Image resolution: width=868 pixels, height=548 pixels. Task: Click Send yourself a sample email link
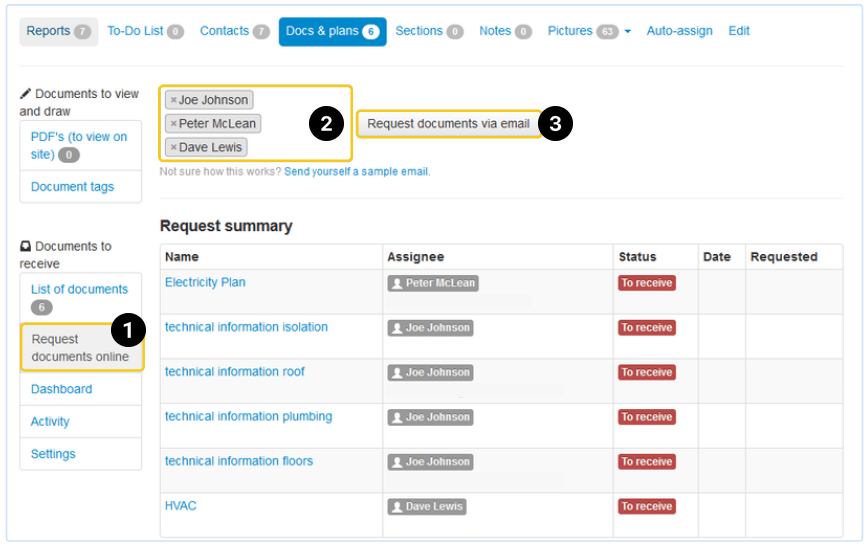[x=356, y=172]
